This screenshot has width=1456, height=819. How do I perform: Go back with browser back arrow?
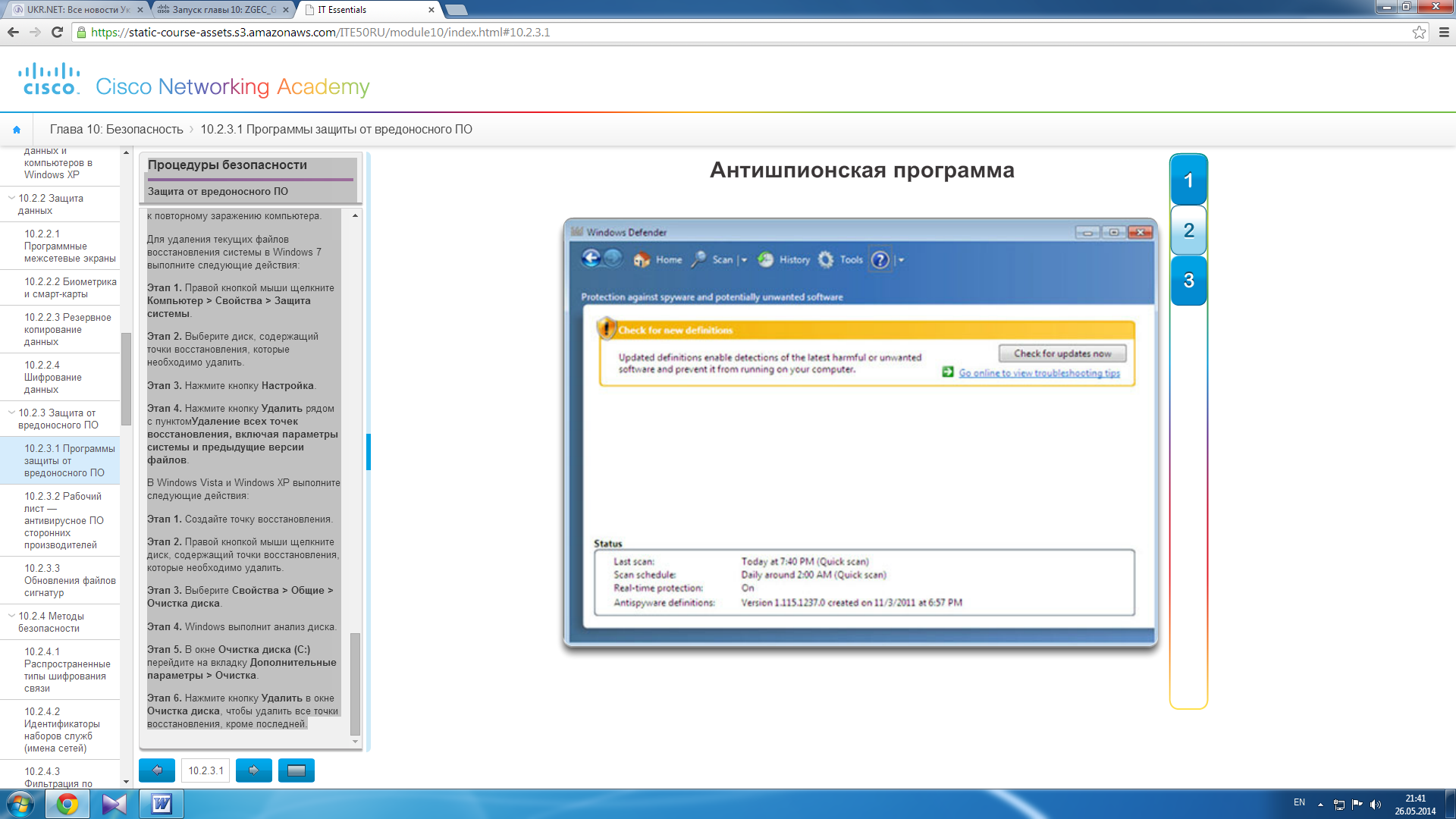pyautogui.click(x=13, y=32)
